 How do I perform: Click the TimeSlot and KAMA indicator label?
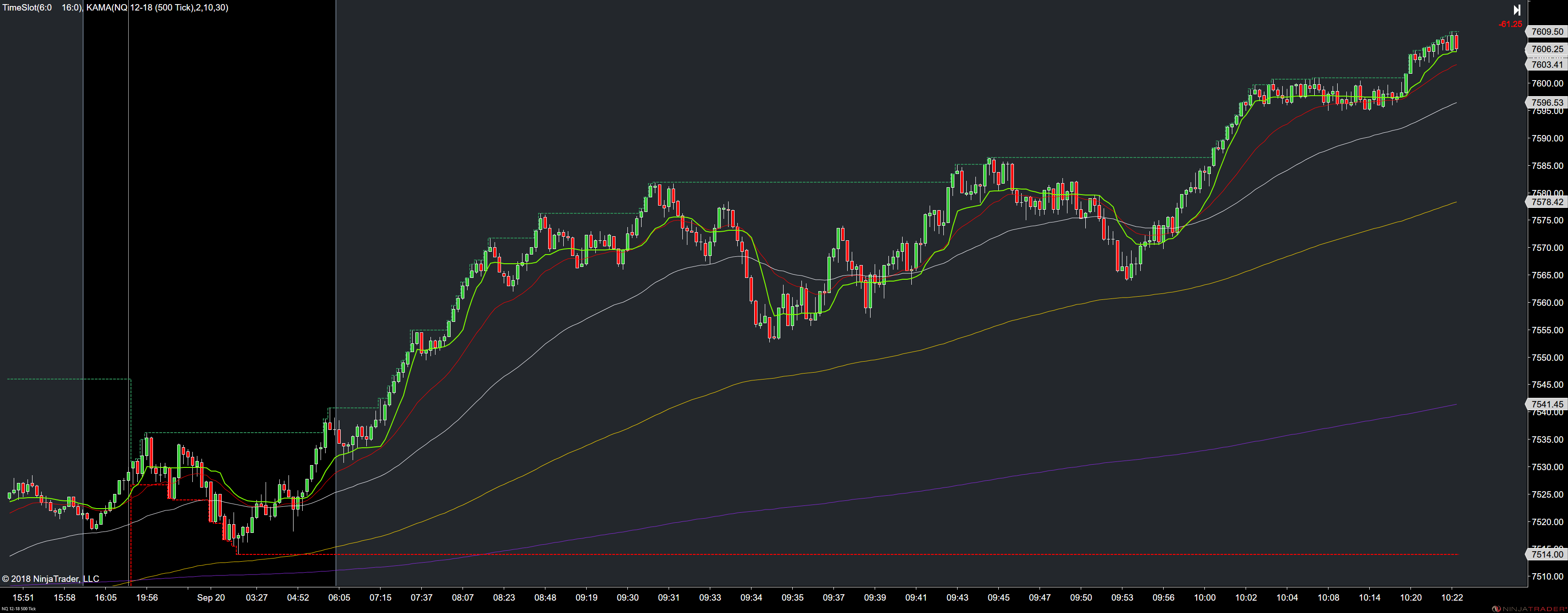click(x=115, y=7)
